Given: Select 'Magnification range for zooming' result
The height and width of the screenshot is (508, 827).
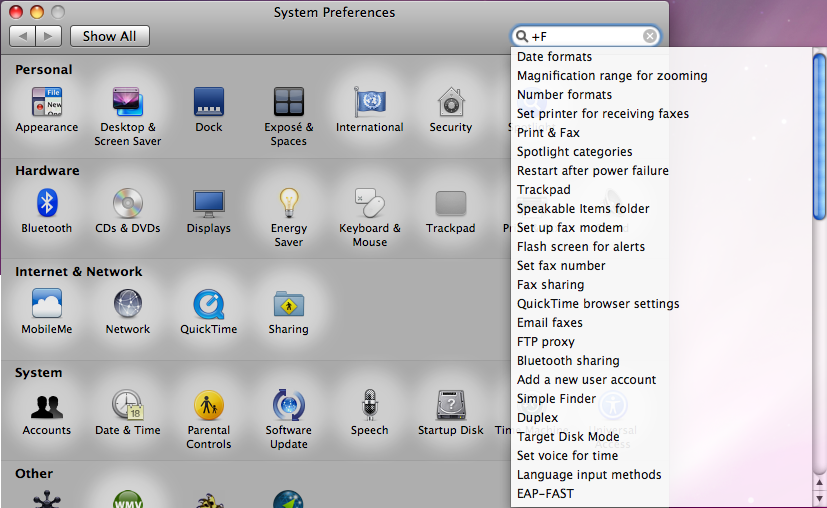Looking at the screenshot, I should (x=612, y=75).
